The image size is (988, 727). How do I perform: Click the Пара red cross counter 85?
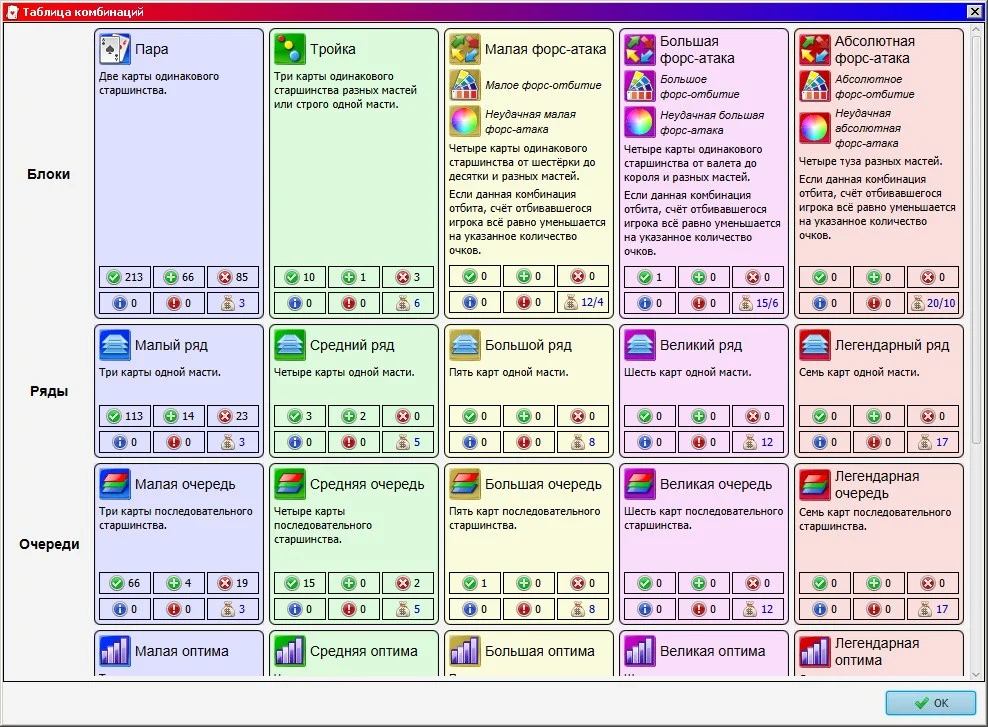(x=233, y=277)
